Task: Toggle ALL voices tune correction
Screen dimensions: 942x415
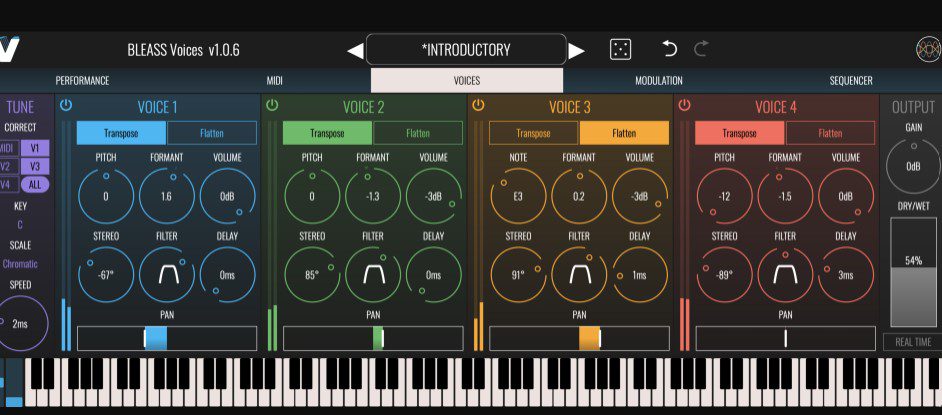Action: (35, 185)
